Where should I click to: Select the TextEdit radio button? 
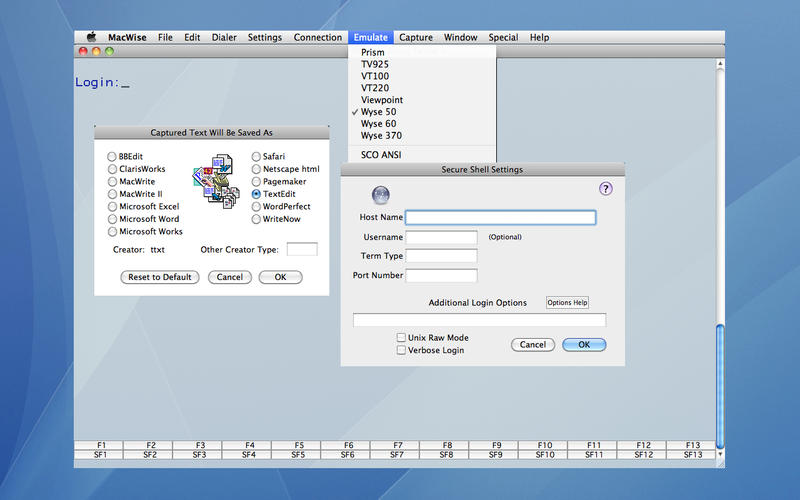tap(256, 194)
